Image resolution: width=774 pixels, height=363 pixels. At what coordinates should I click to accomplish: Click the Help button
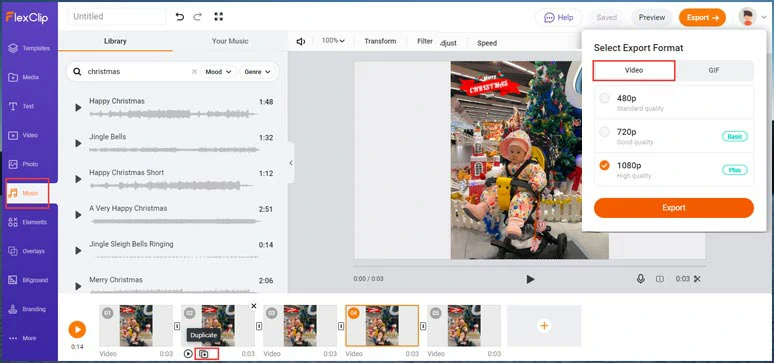(x=558, y=17)
